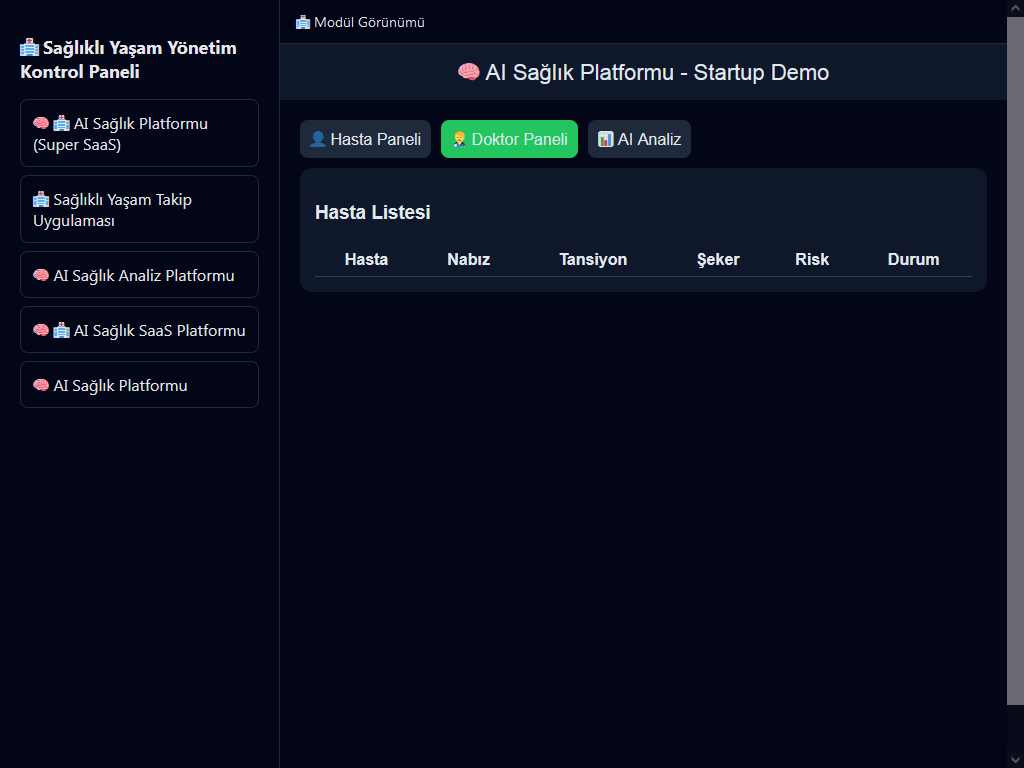The image size is (1024, 768).
Task: Open last sidebar item AI Sağlık Platformu
Action: click(139, 385)
